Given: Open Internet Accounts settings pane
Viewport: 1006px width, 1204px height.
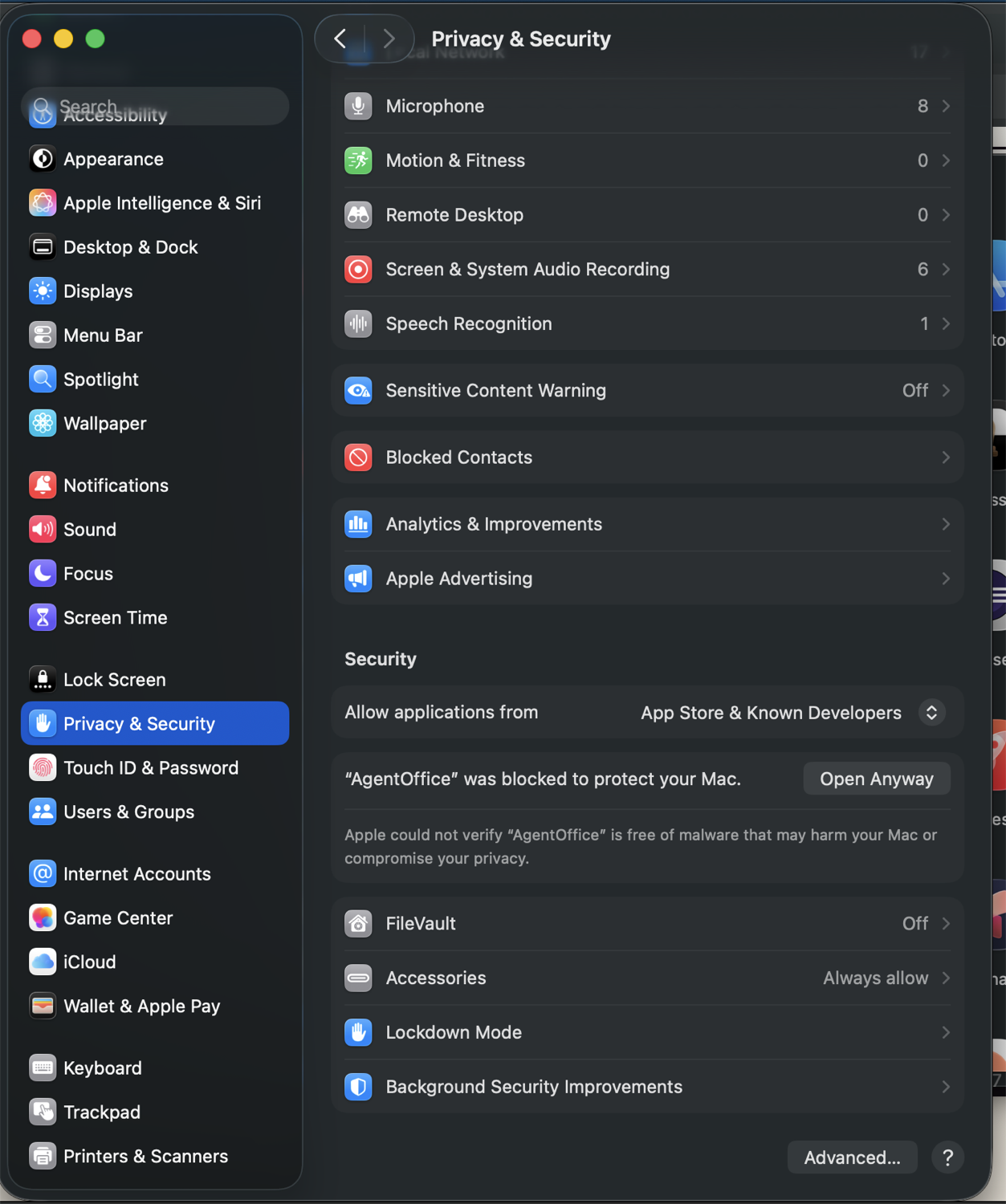Looking at the screenshot, I should (155, 874).
